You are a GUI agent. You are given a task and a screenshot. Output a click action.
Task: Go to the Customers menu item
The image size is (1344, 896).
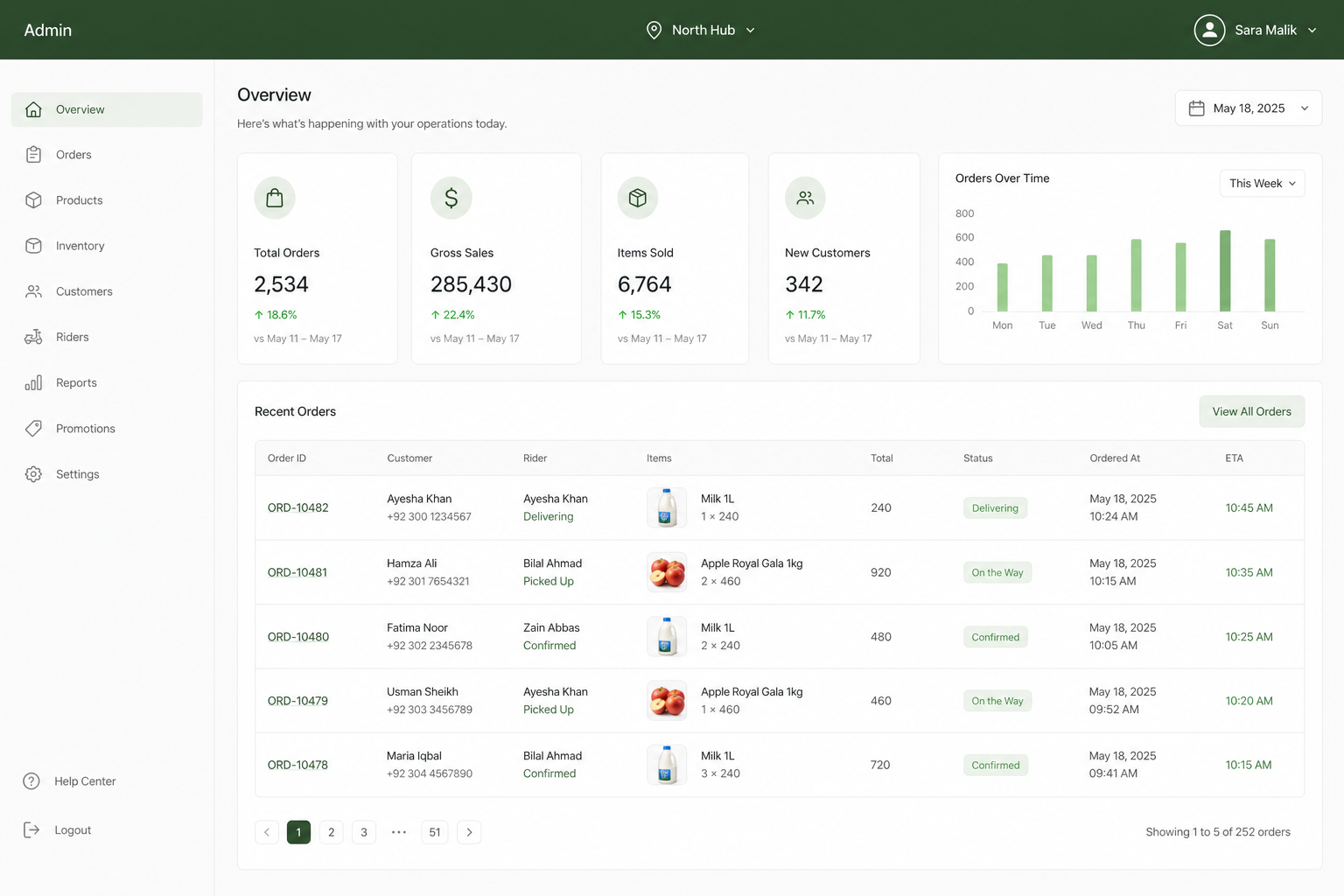point(107,291)
